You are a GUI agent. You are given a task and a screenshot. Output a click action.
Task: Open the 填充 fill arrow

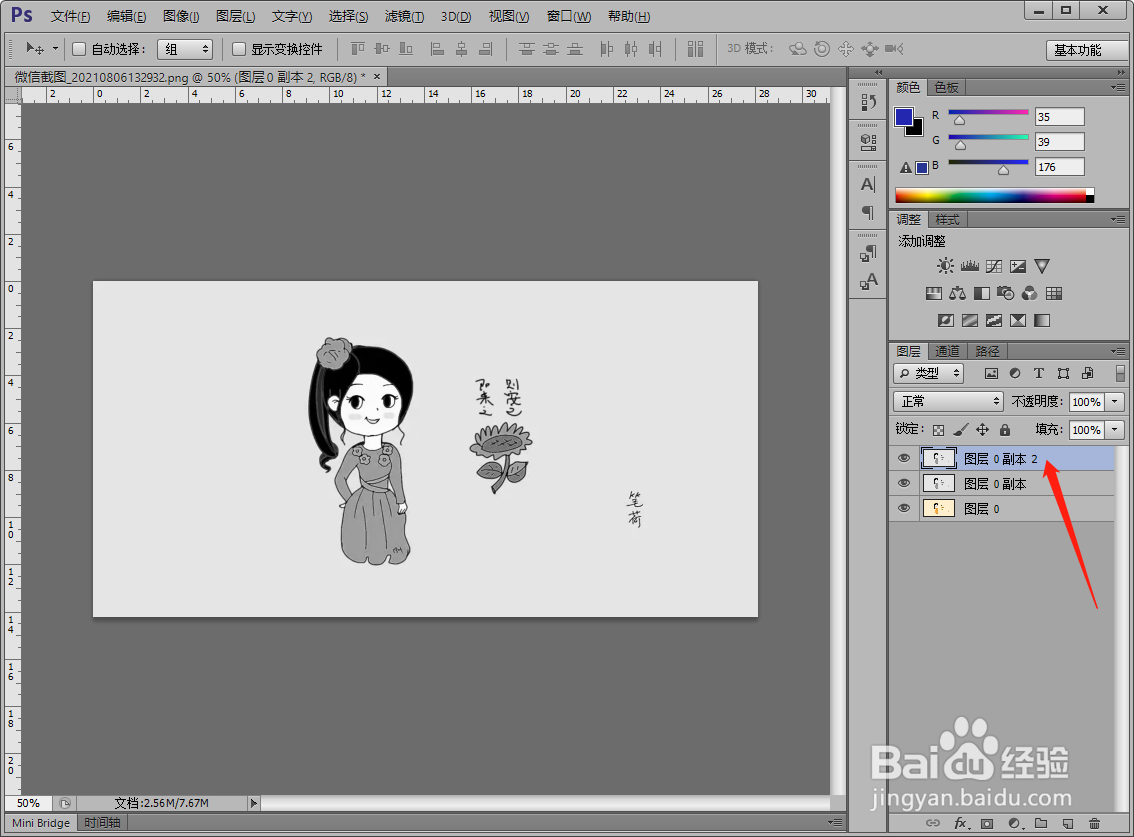tap(1114, 430)
